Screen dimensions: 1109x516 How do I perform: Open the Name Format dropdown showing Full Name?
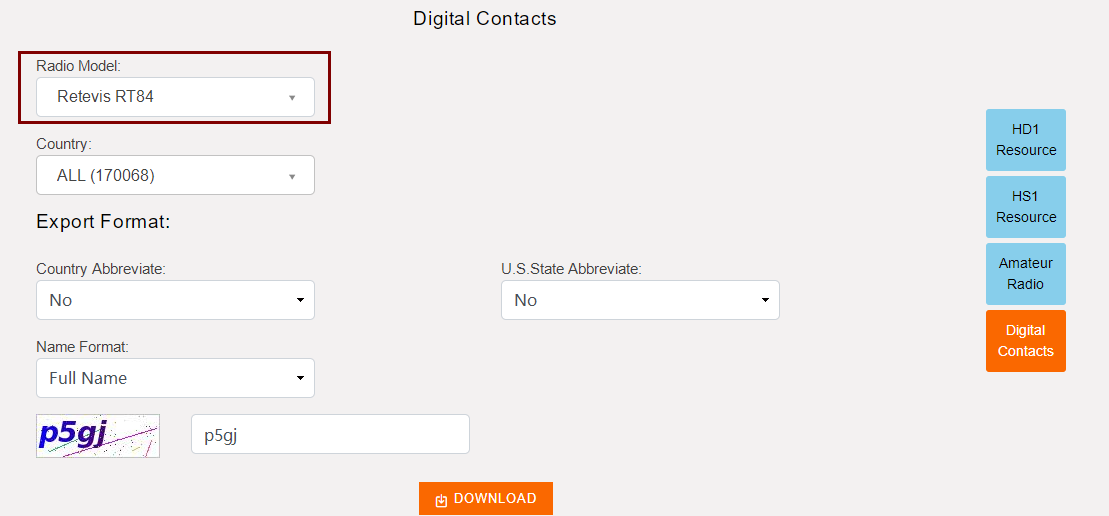tap(175, 378)
